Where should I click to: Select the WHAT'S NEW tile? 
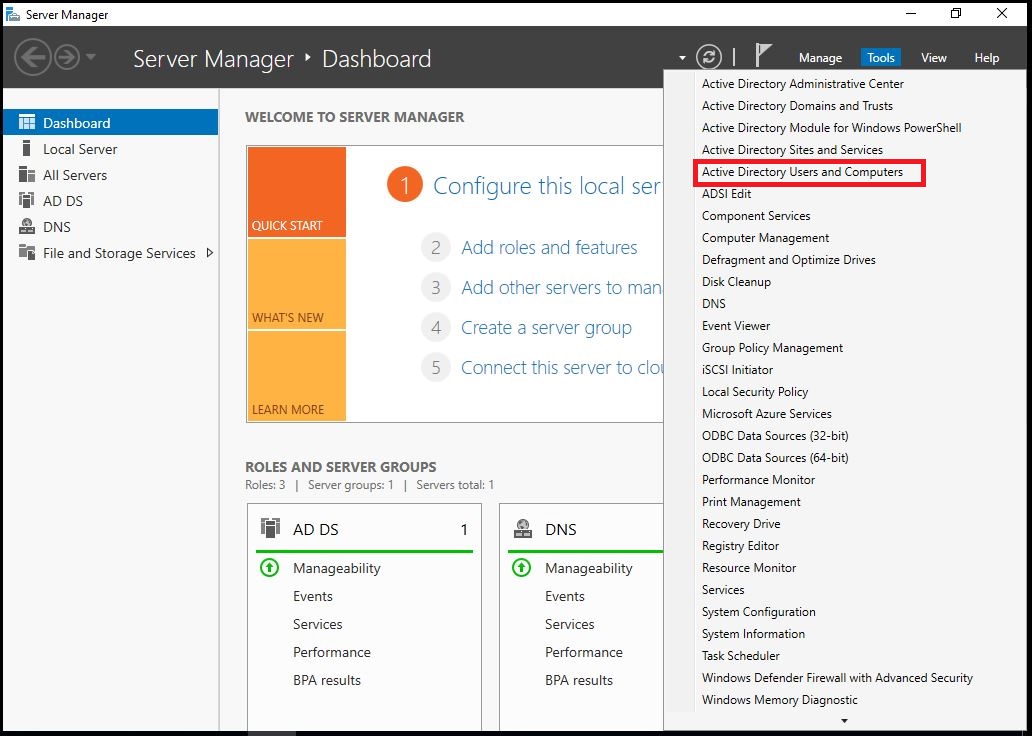pos(297,284)
